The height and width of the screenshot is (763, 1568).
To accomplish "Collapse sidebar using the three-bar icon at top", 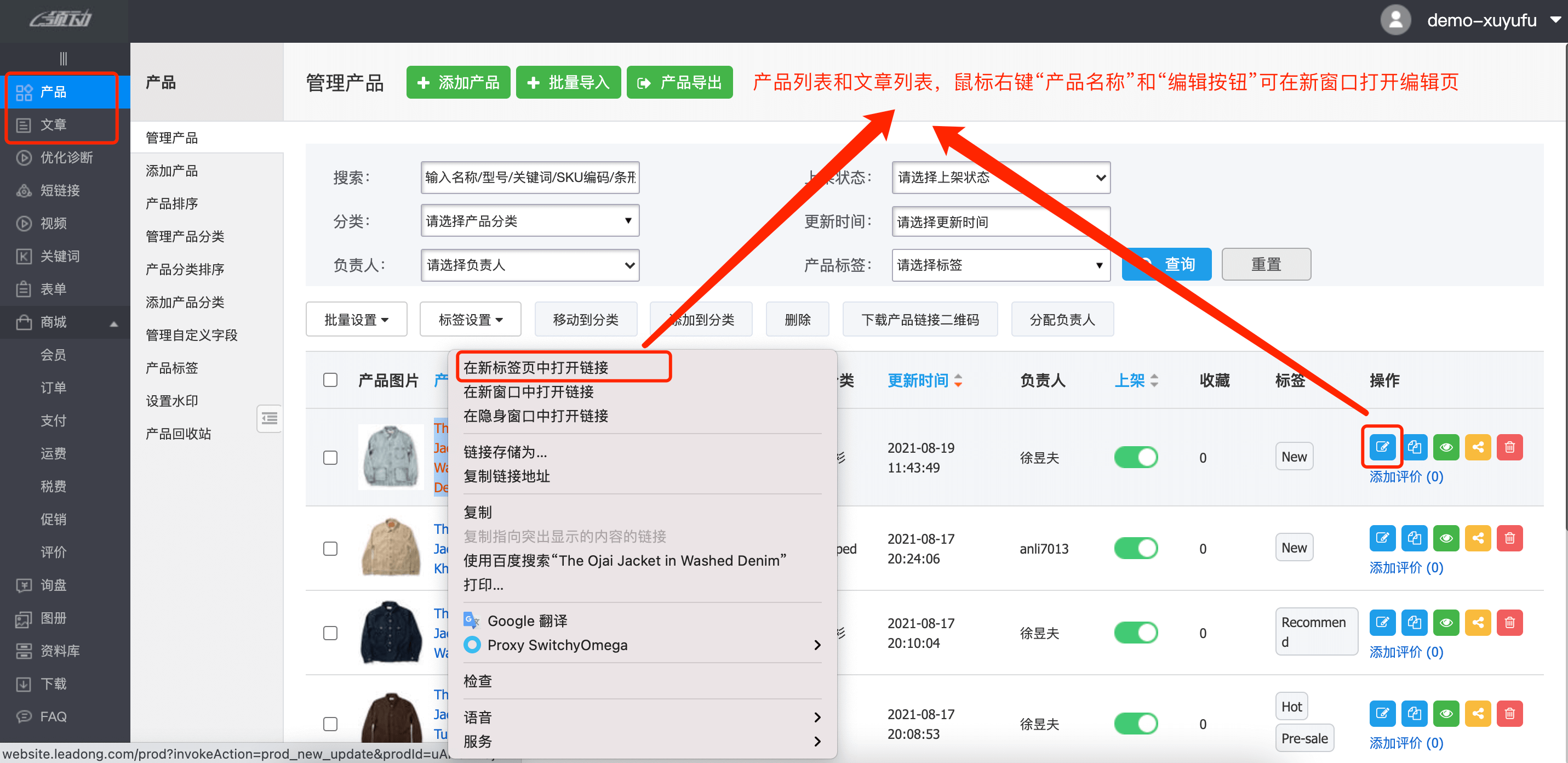I will pos(64,59).
